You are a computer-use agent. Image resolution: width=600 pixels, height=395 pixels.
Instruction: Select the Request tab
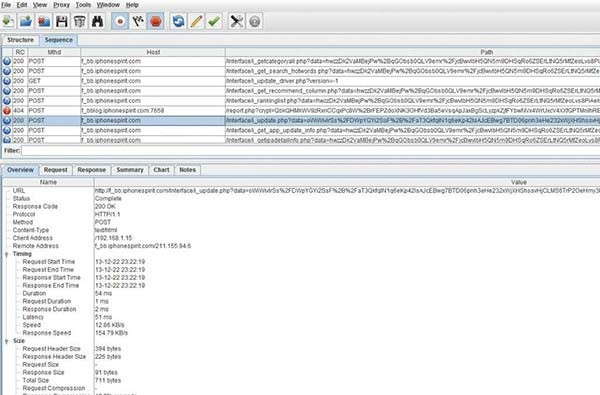[55, 170]
